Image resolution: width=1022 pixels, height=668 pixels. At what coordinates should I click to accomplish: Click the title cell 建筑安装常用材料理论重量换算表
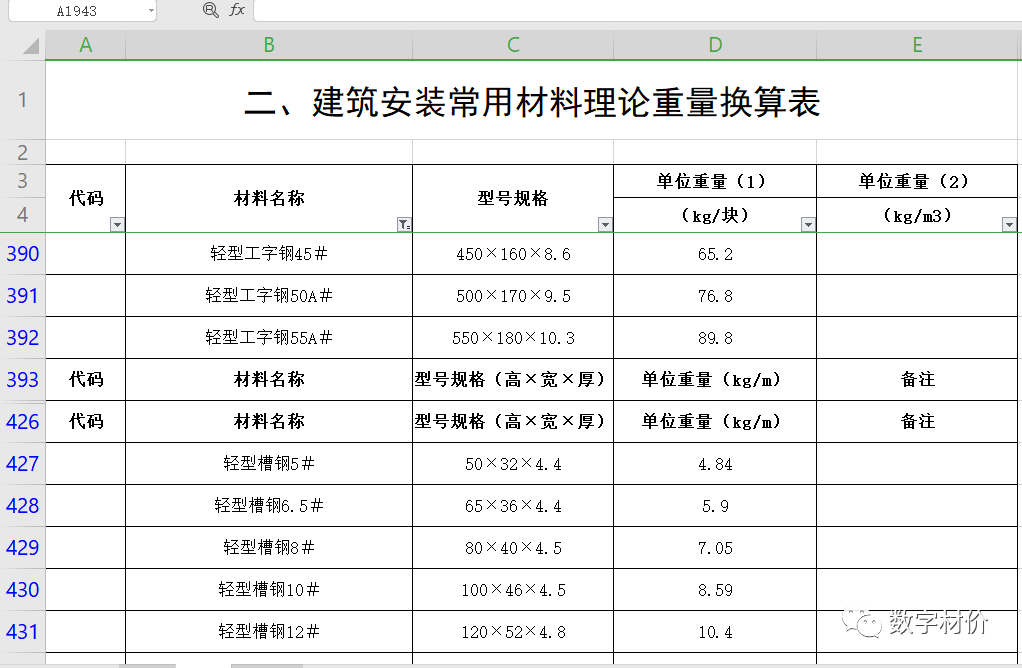pos(532,102)
